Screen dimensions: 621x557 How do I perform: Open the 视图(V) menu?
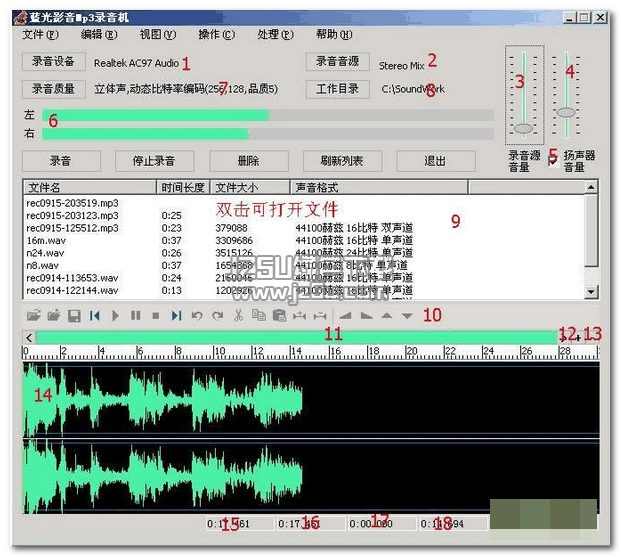tap(158, 35)
